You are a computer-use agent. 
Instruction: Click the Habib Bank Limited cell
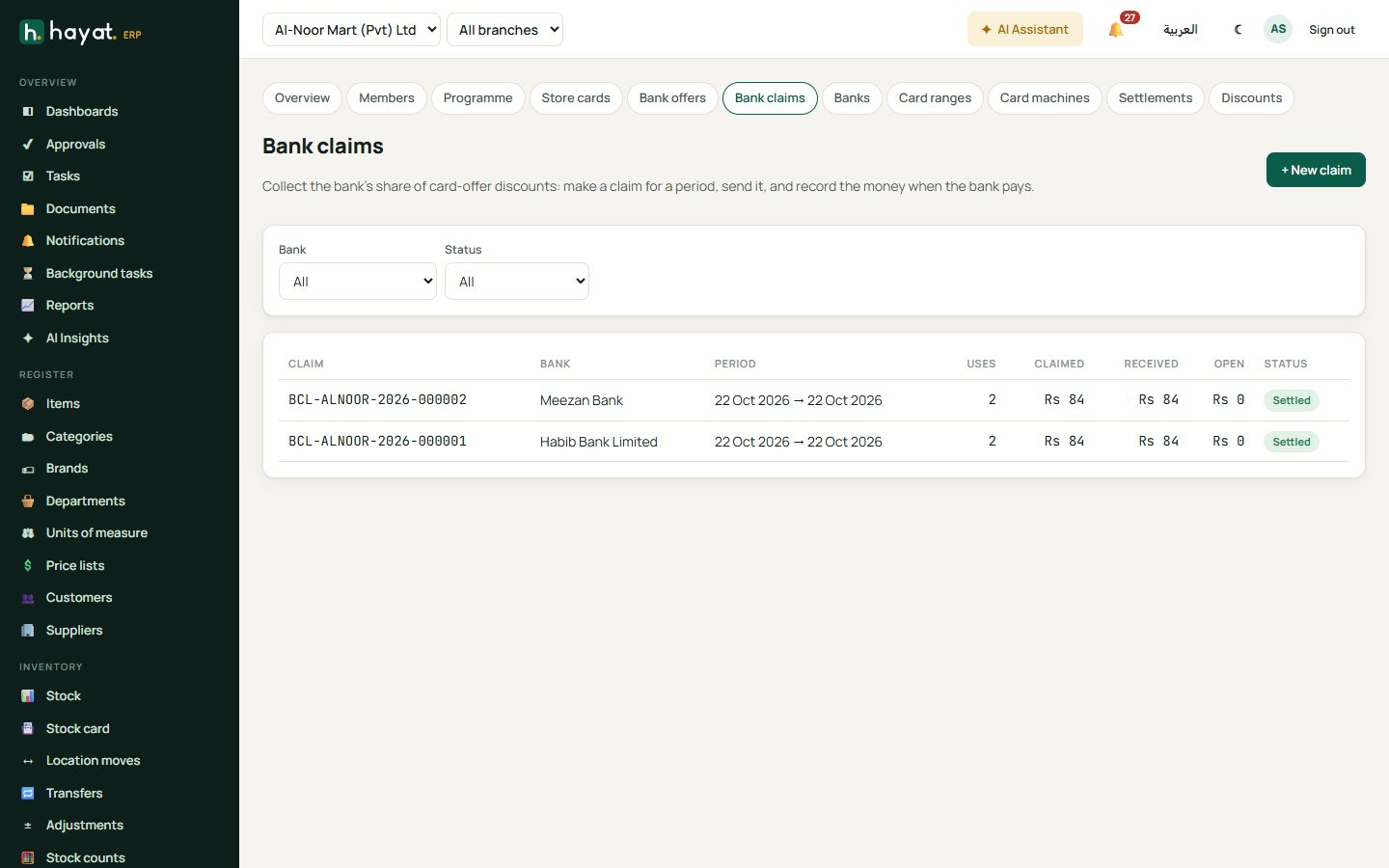coord(599,442)
